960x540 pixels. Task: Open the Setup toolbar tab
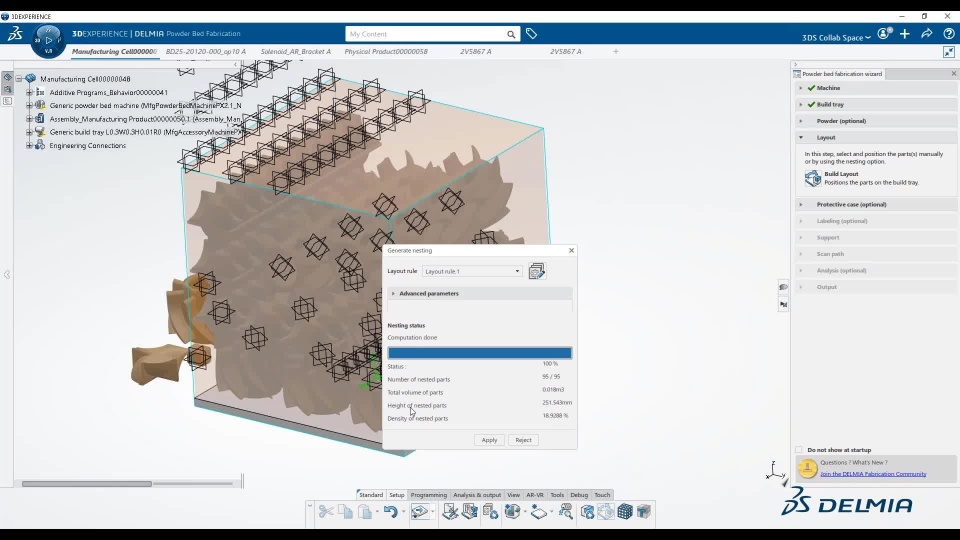click(x=397, y=495)
